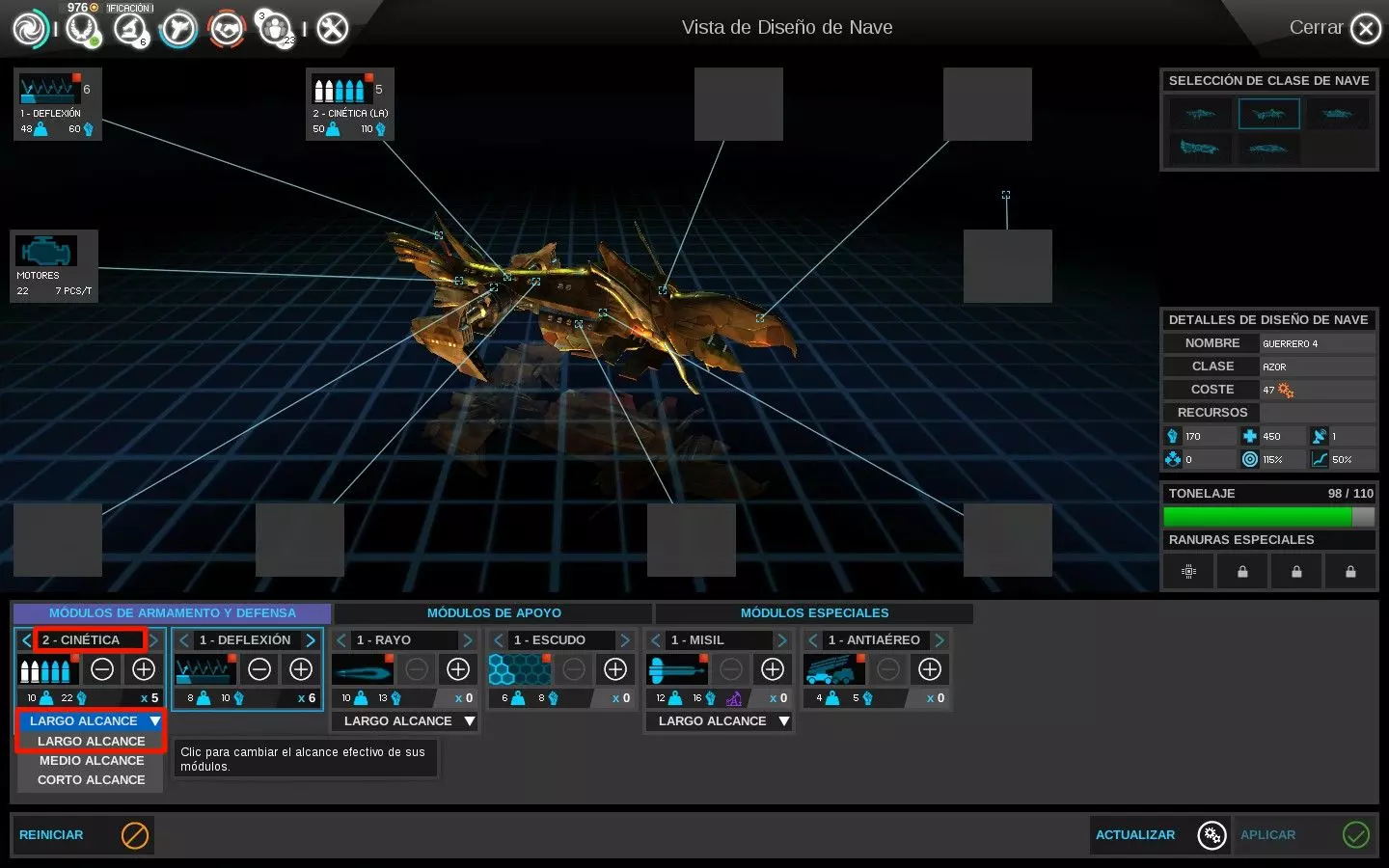
Task: Open the galaxy view spiral icon
Action: point(30,29)
